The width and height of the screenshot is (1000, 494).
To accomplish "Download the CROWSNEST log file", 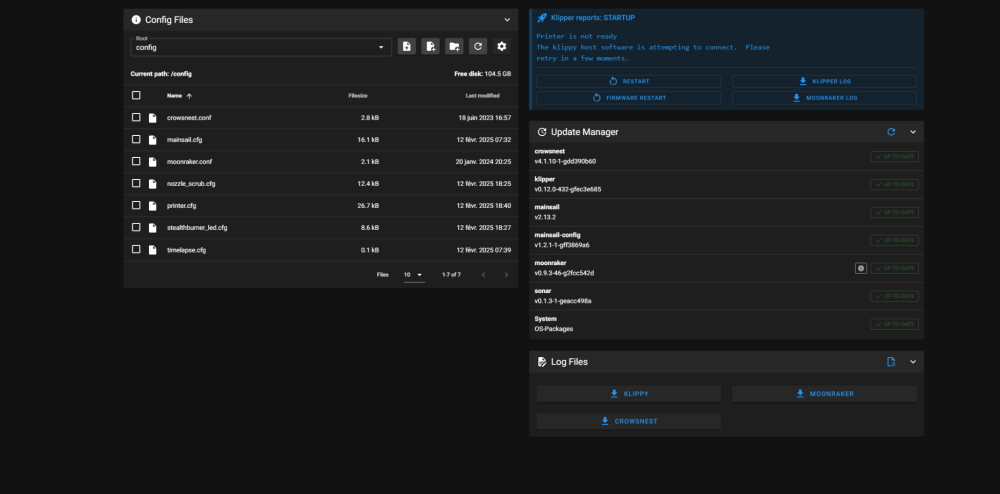I will click(x=629, y=421).
